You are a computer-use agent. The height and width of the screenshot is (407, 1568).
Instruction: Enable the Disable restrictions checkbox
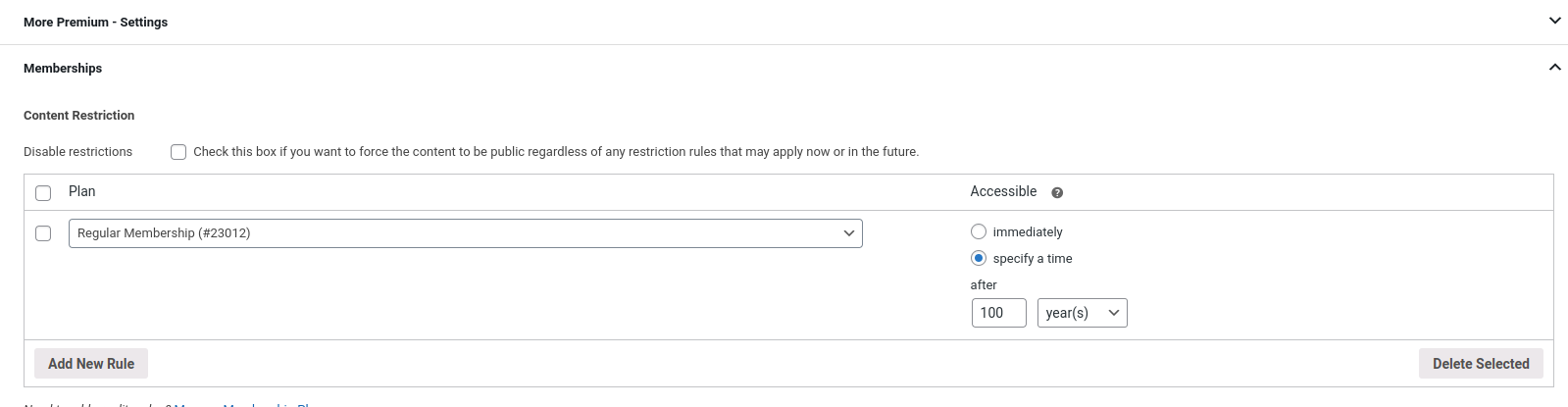click(178, 152)
